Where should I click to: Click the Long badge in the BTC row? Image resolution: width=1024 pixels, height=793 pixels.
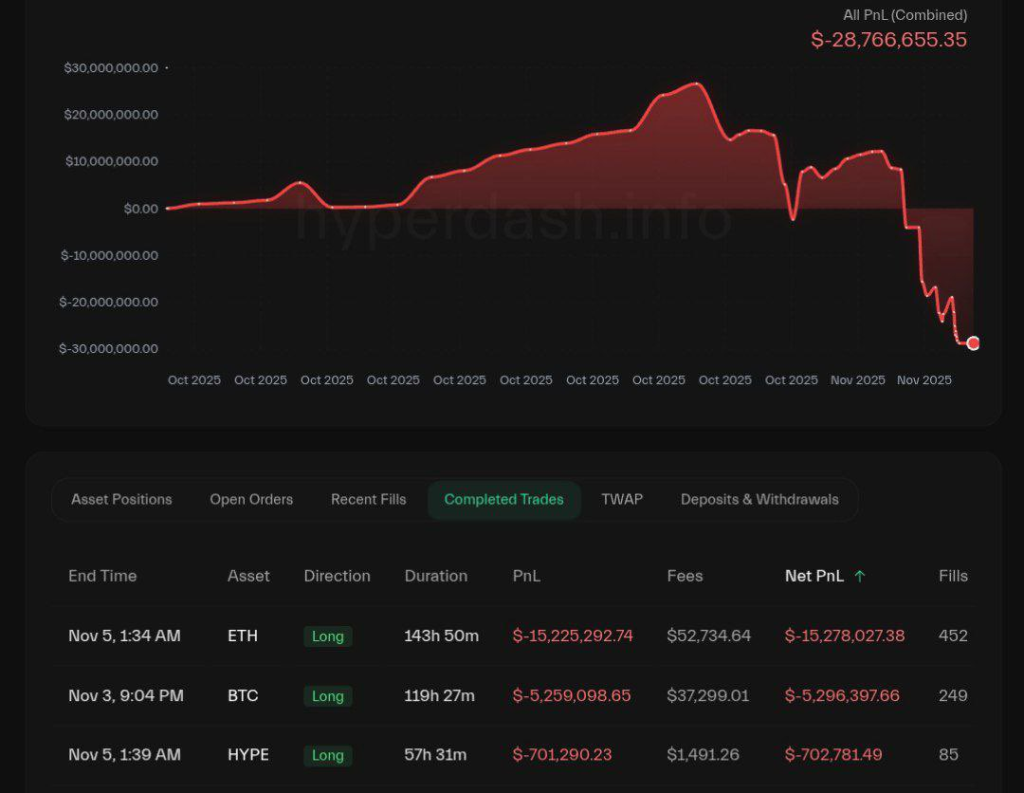pos(327,696)
